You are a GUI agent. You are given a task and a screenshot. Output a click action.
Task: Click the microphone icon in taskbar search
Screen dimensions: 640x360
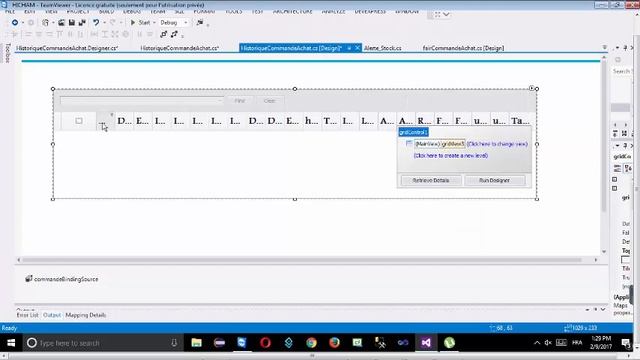tap(174, 343)
